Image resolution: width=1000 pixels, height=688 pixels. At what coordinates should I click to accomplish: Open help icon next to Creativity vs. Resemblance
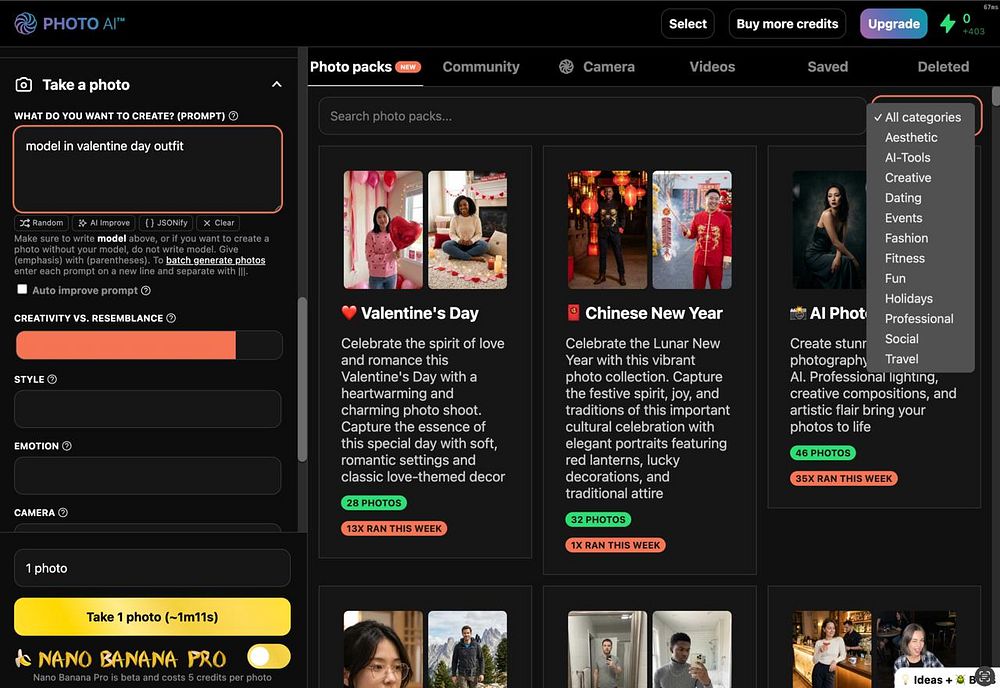tap(171, 318)
